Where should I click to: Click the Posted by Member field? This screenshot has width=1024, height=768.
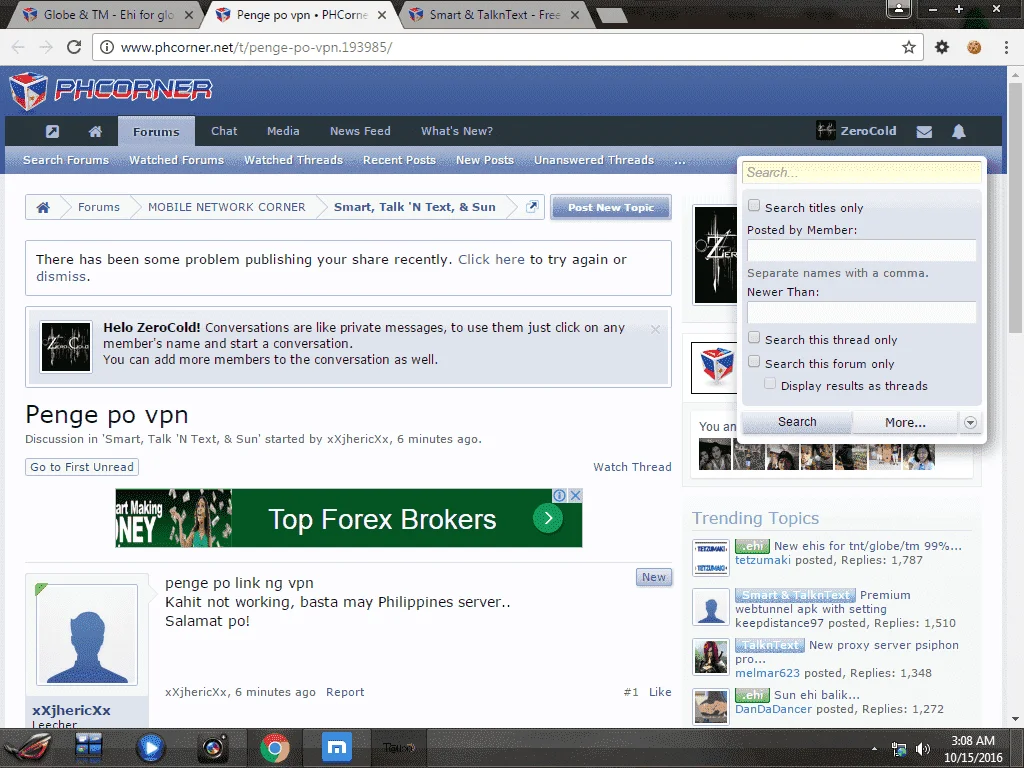click(861, 251)
